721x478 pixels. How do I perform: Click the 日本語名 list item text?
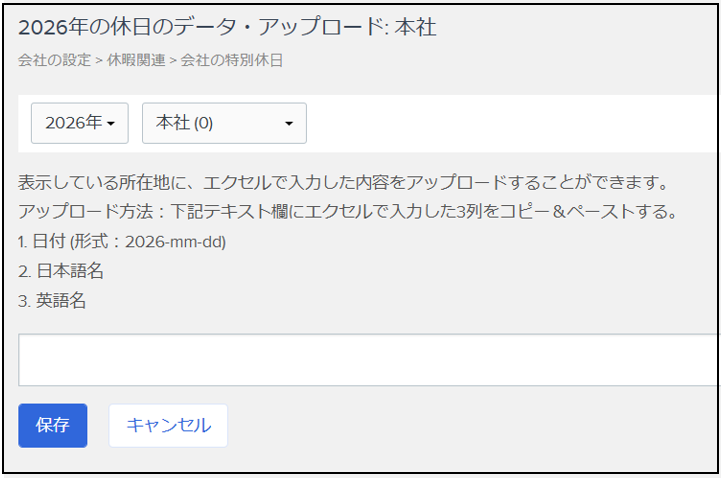[70, 271]
